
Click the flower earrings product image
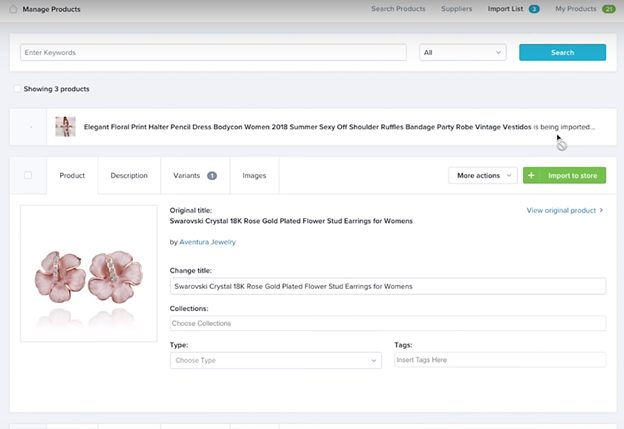pos(89,273)
